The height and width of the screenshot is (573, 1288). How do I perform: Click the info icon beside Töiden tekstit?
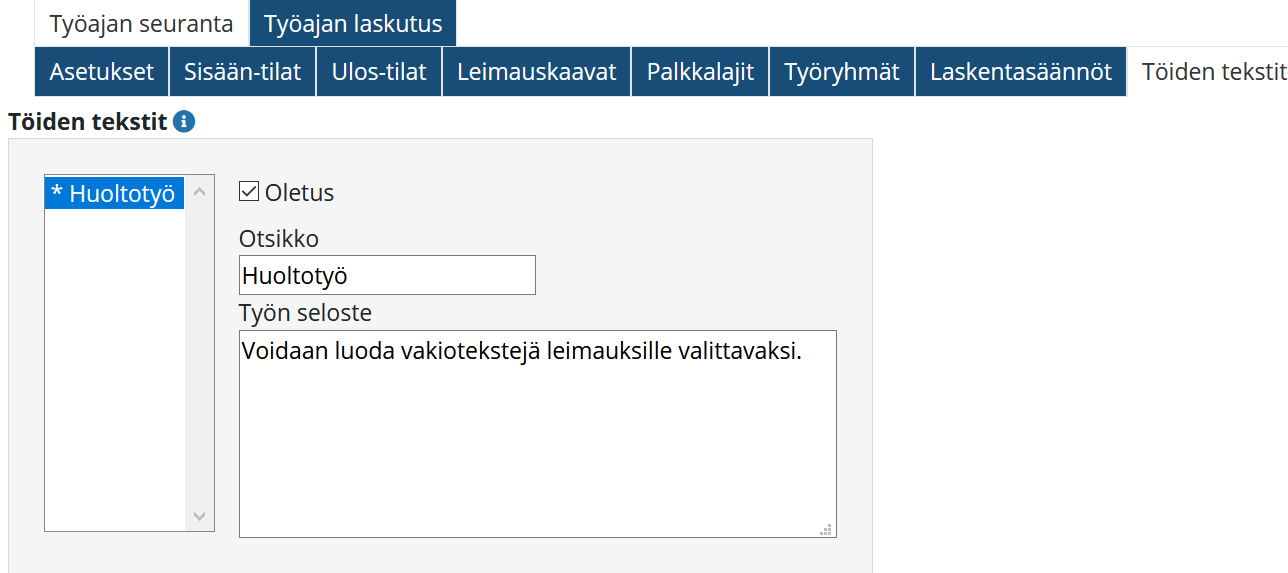pyautogui.click(x=184, y=122)
